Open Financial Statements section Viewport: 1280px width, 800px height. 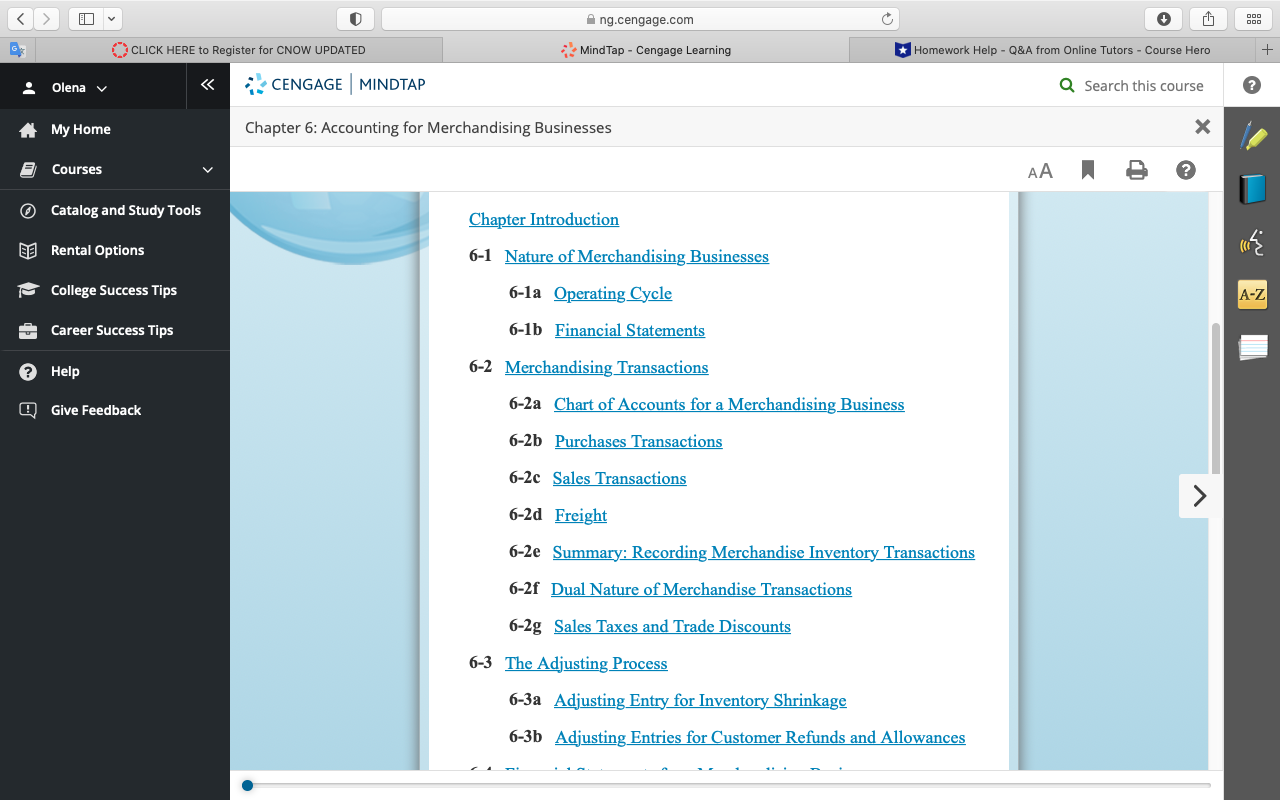(x=630, y=330)
